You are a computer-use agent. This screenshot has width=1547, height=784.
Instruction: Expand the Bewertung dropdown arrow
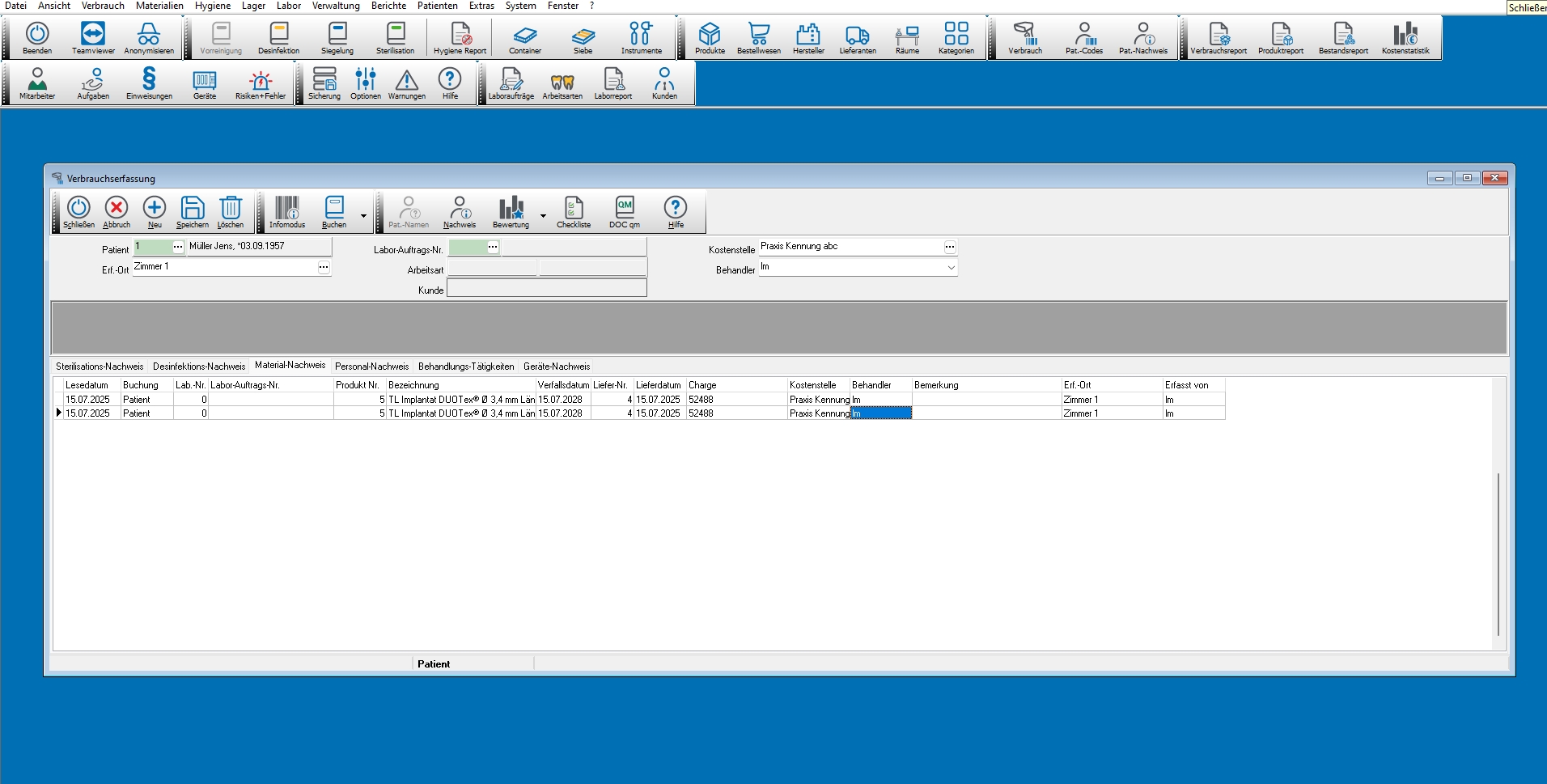coord(543,216)
